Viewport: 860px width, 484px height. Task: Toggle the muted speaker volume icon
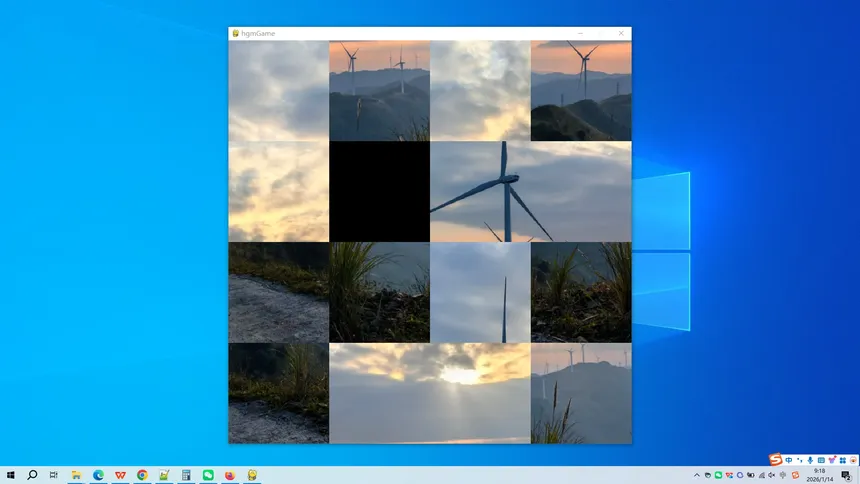[772, 475]
